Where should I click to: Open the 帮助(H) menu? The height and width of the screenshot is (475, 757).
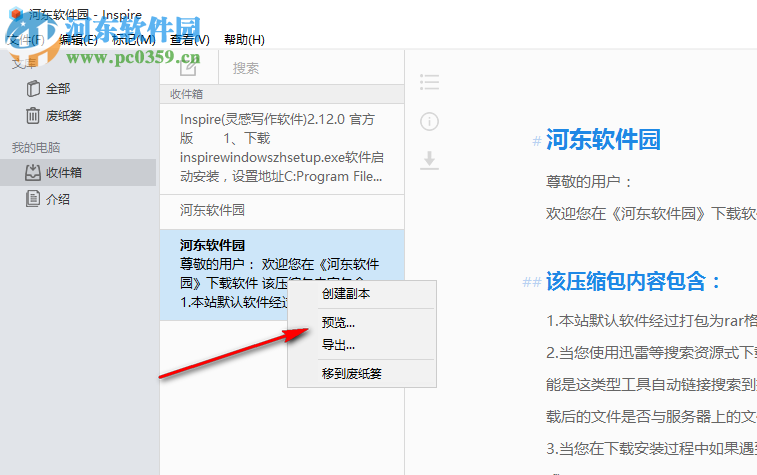(244, 40)
